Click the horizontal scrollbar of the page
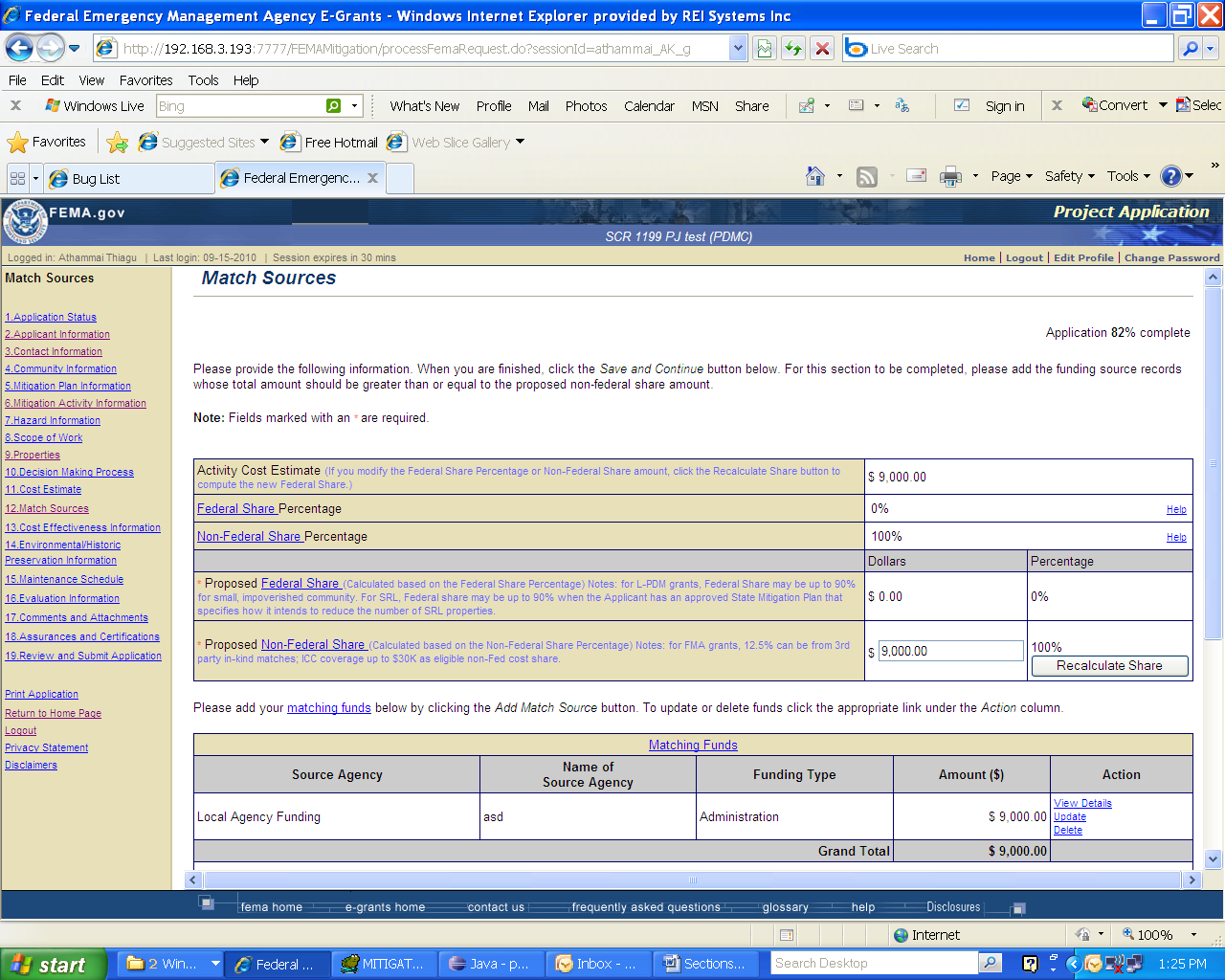The image size is (1225, 980). tap(693, 880)
